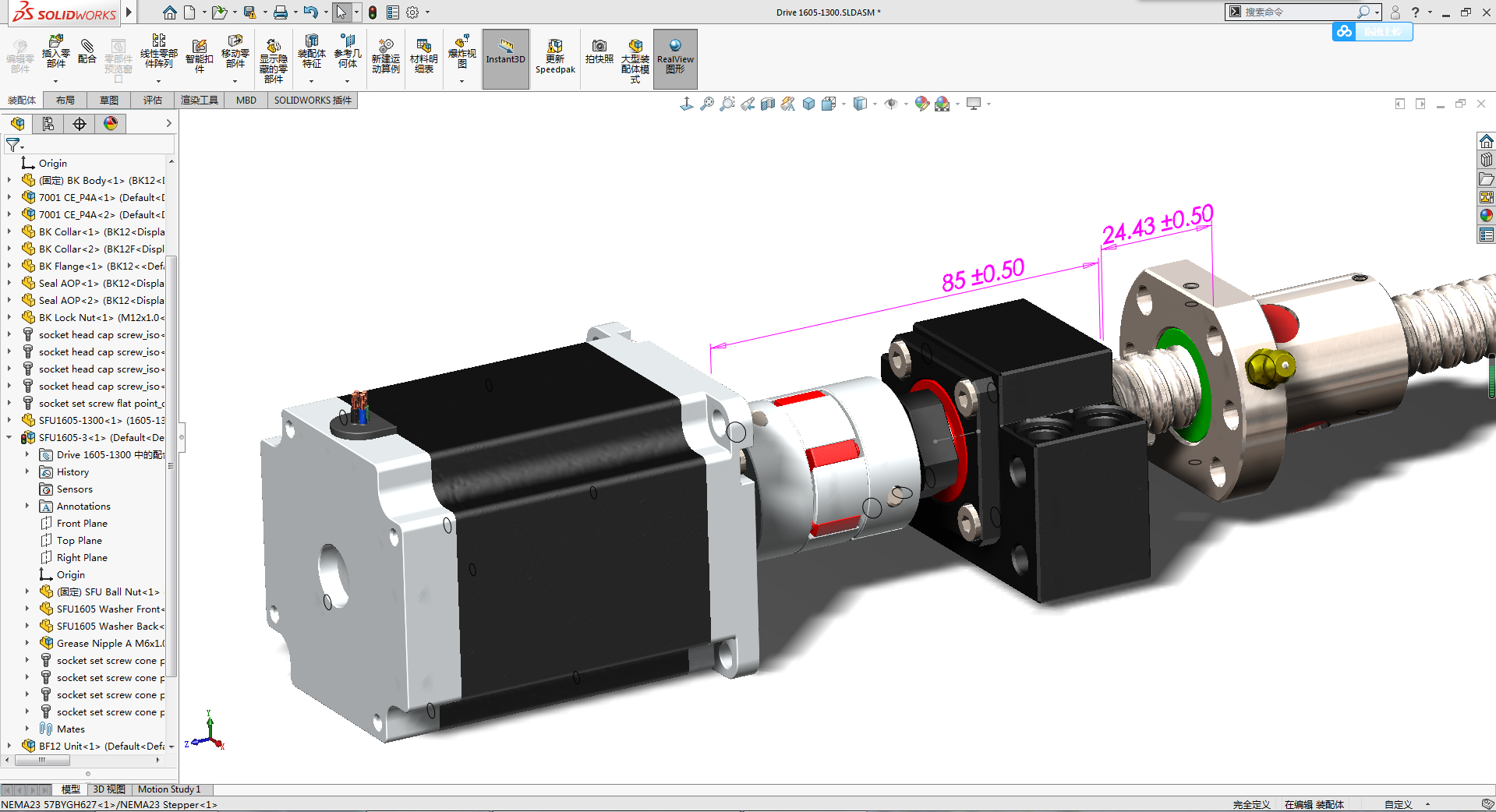Image resolution: width=1496 pixels, height=812 pixels.
Task: Save the assembly file
Action: [x=249, y=12]
